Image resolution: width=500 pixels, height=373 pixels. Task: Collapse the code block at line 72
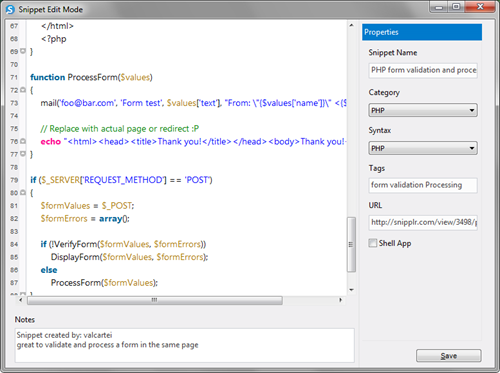[x=23, y=90]
